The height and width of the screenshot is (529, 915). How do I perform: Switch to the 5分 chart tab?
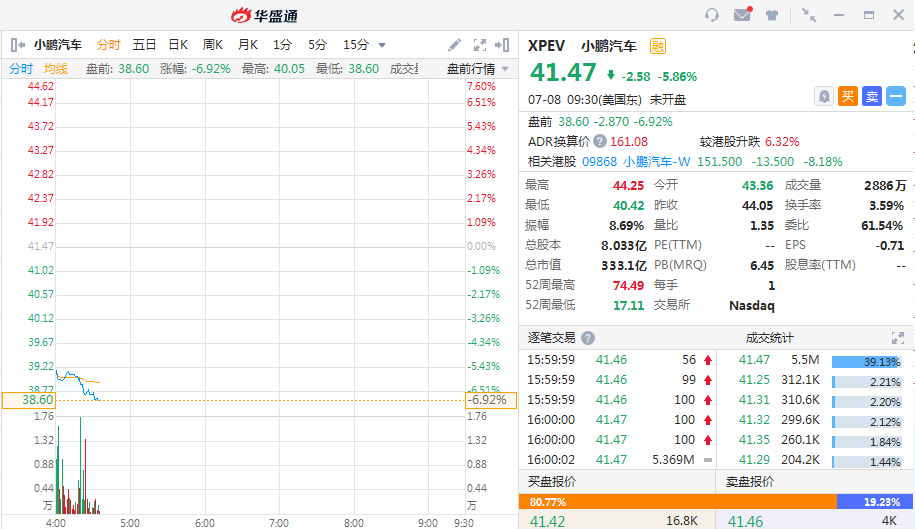[x=317, y=45]
